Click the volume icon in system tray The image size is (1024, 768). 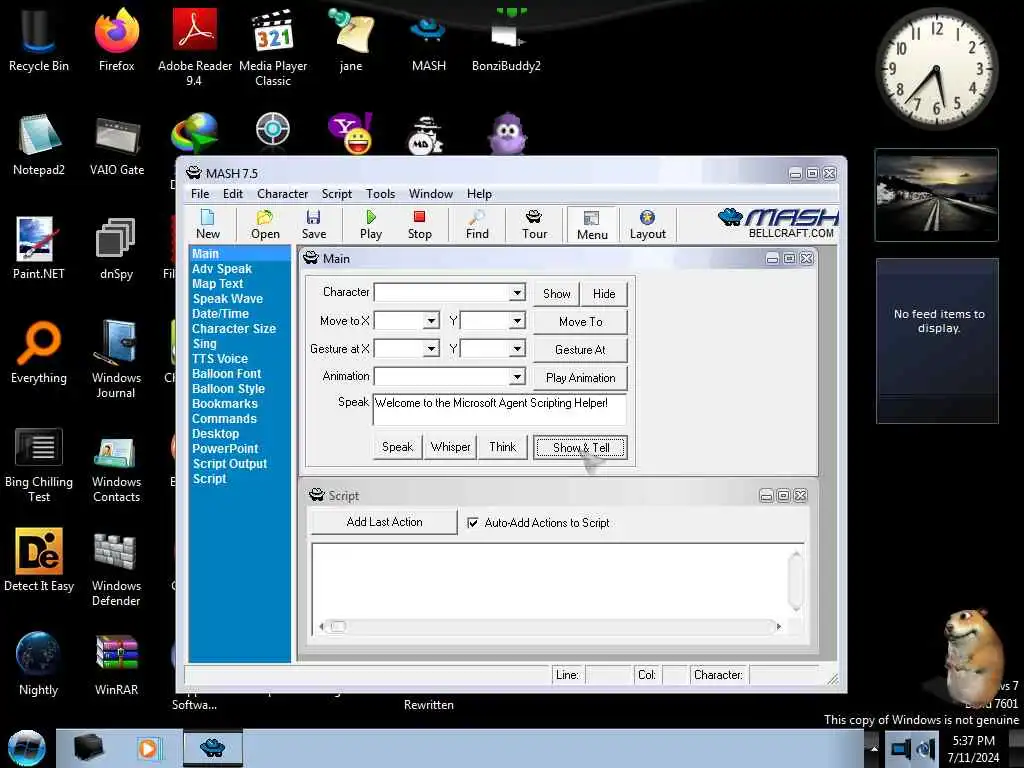[926, 748]
